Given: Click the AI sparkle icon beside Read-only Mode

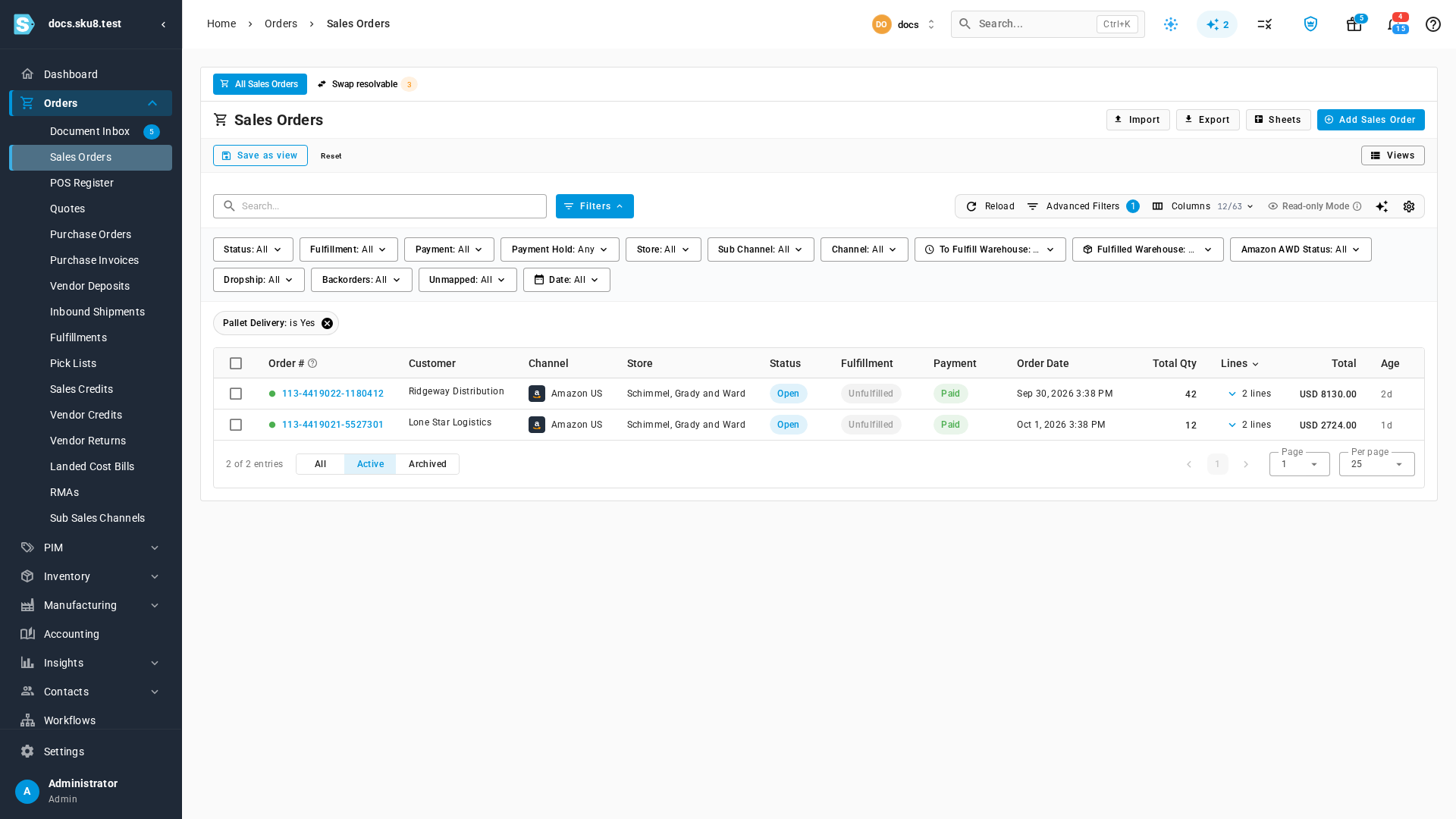Looking at the screenshot, I should click(x=1382, y=206).
